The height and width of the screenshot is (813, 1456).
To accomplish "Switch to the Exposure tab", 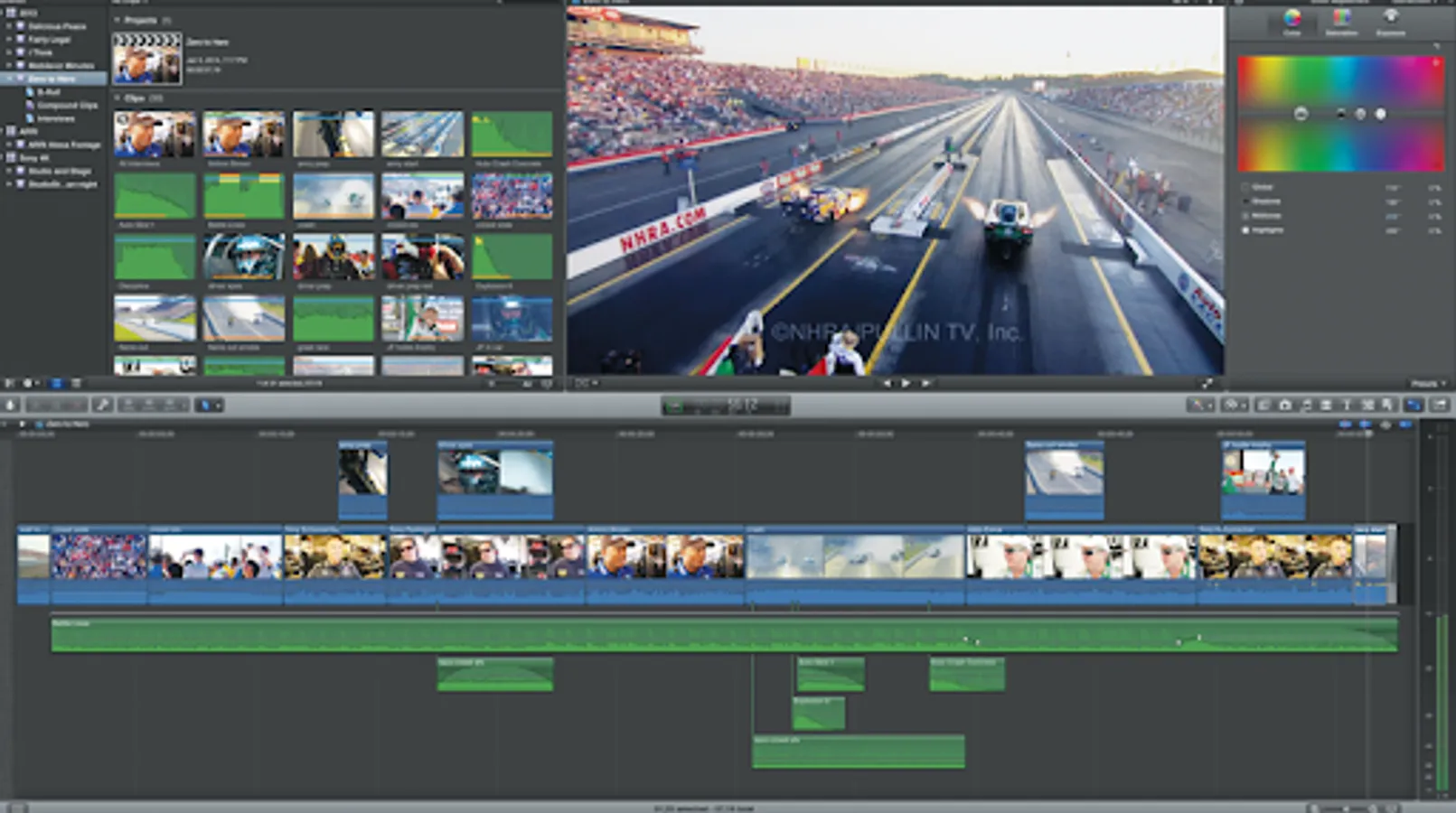I will click(x=1390, y=23).
